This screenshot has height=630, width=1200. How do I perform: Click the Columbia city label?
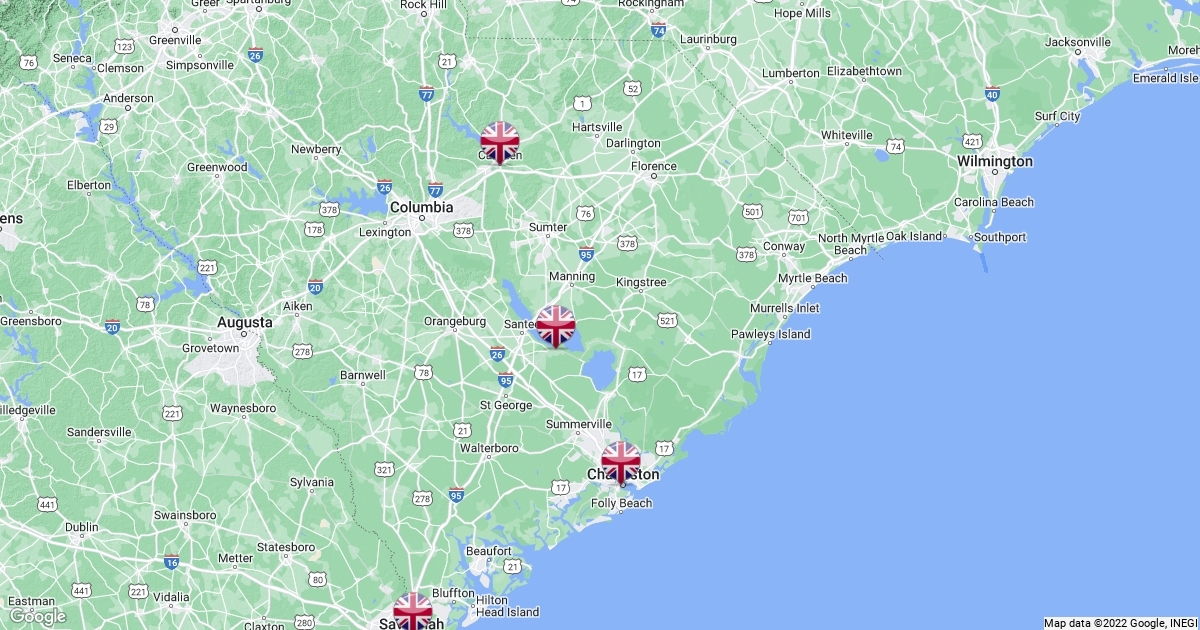[x=421, y=207]
